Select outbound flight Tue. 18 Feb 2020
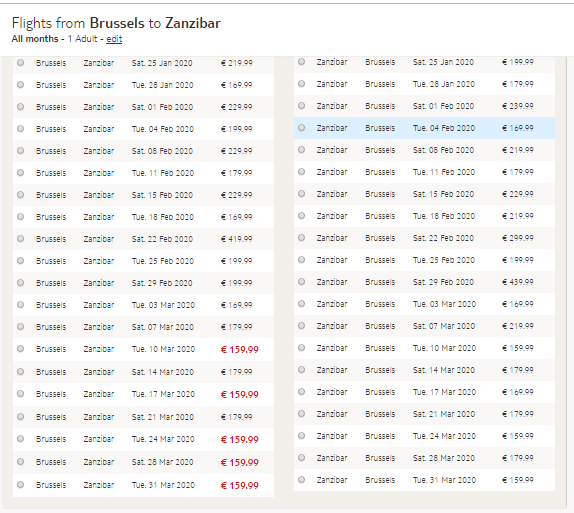Viewport: 574px width, 513px height. point(20,217)
